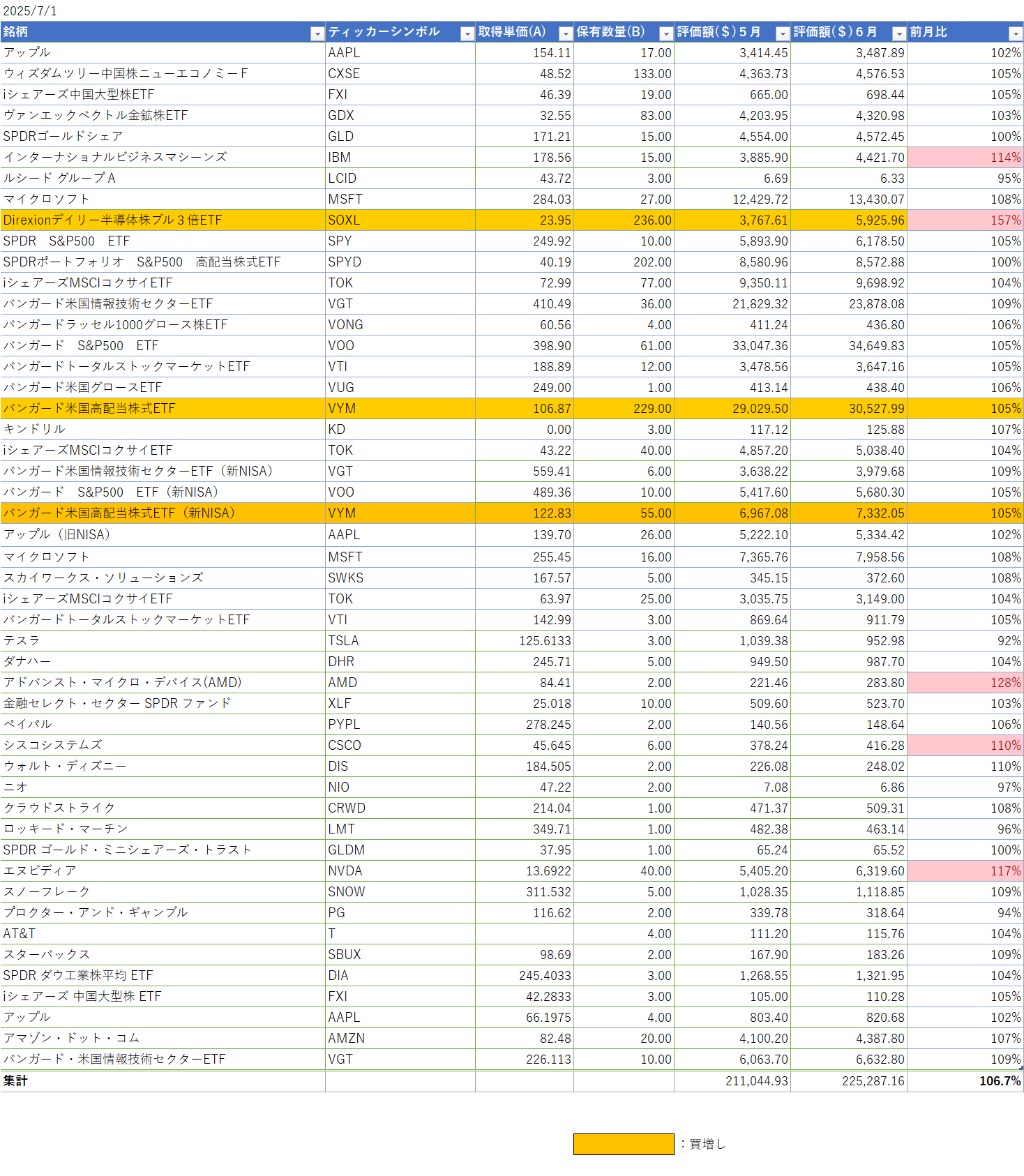
Task: Select the DIS ticker cell
Action: 400,767
